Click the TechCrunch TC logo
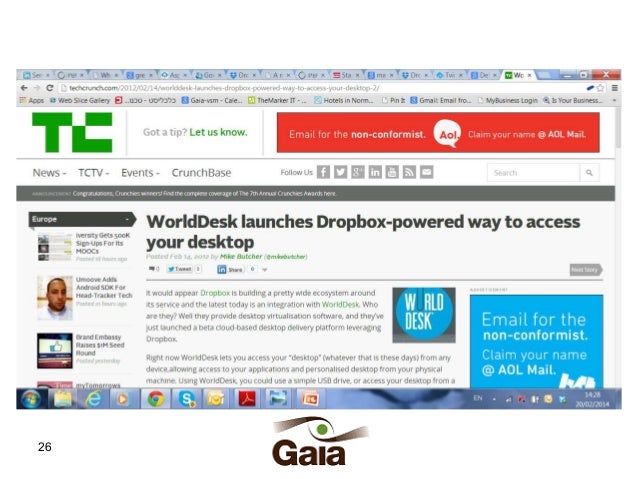 click(x=72, y=132)
